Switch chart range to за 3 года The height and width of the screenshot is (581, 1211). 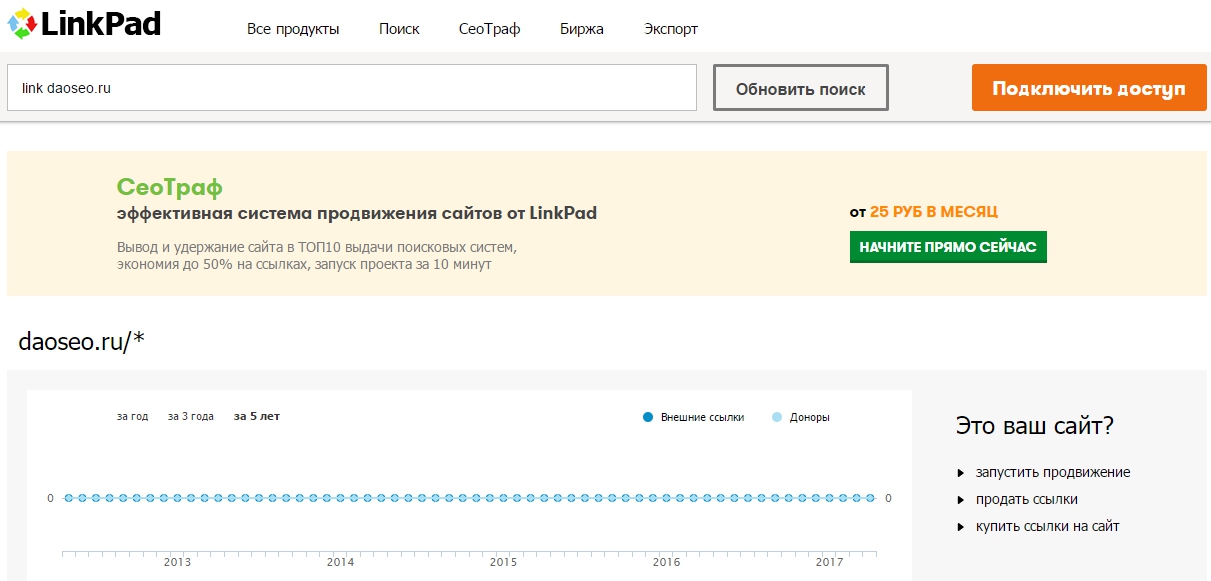coord(190,416)
